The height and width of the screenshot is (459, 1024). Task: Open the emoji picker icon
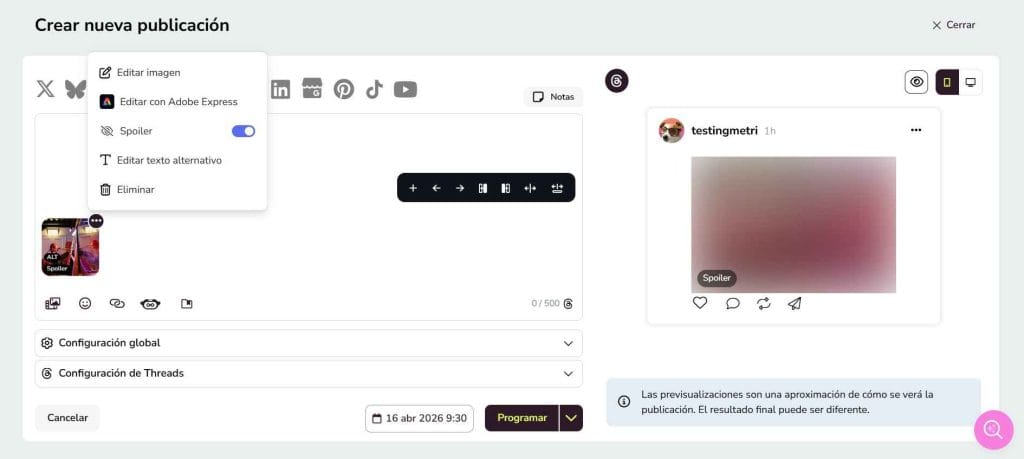pos(85,303)
